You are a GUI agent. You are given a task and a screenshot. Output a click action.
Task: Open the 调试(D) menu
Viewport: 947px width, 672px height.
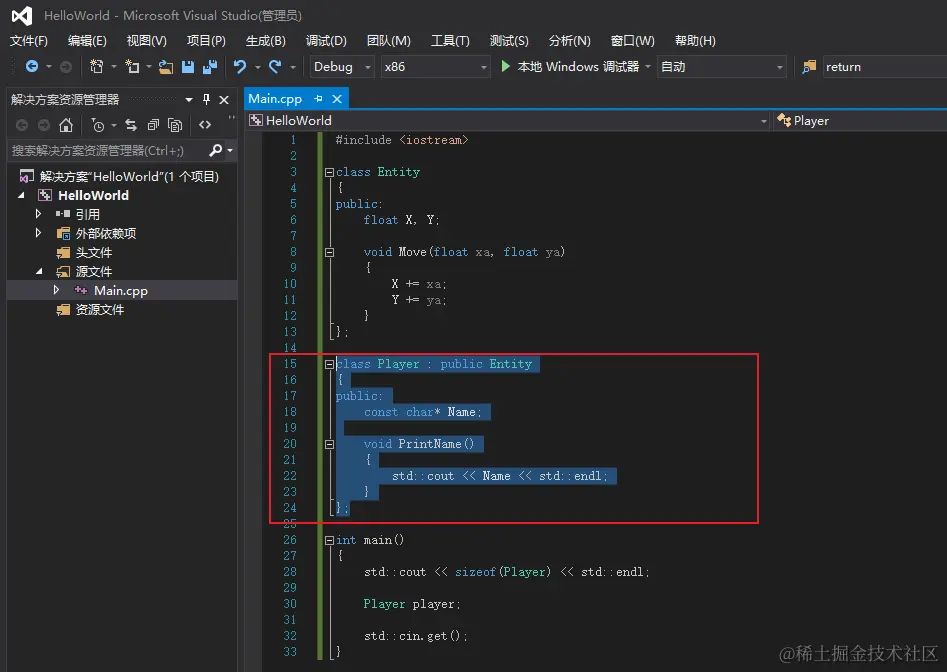[326, 40]
